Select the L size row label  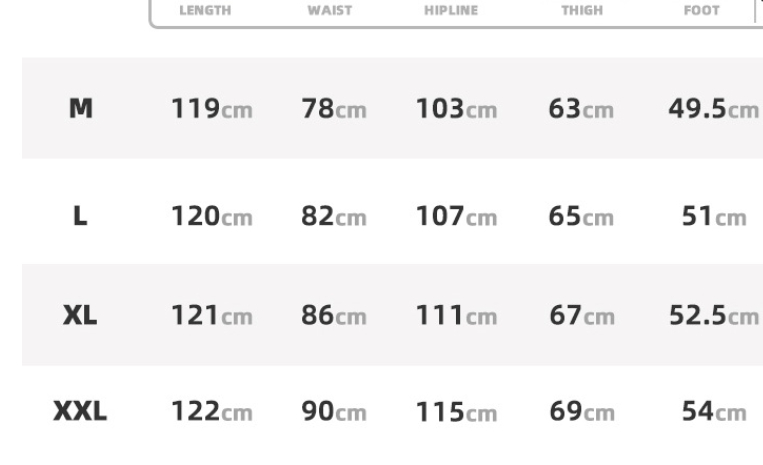(80, 215)
